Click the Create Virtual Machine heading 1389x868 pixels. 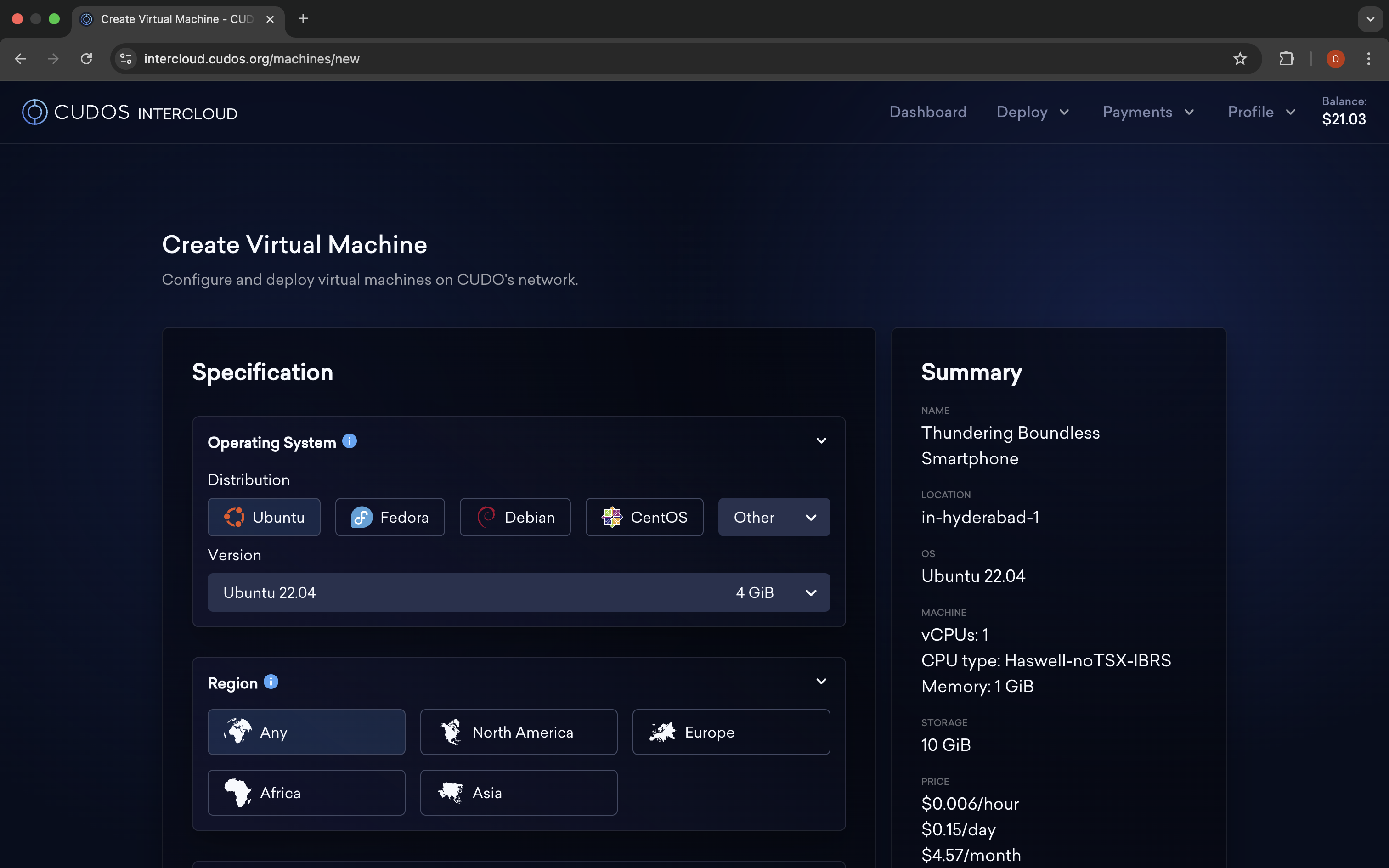coord(294,244)
